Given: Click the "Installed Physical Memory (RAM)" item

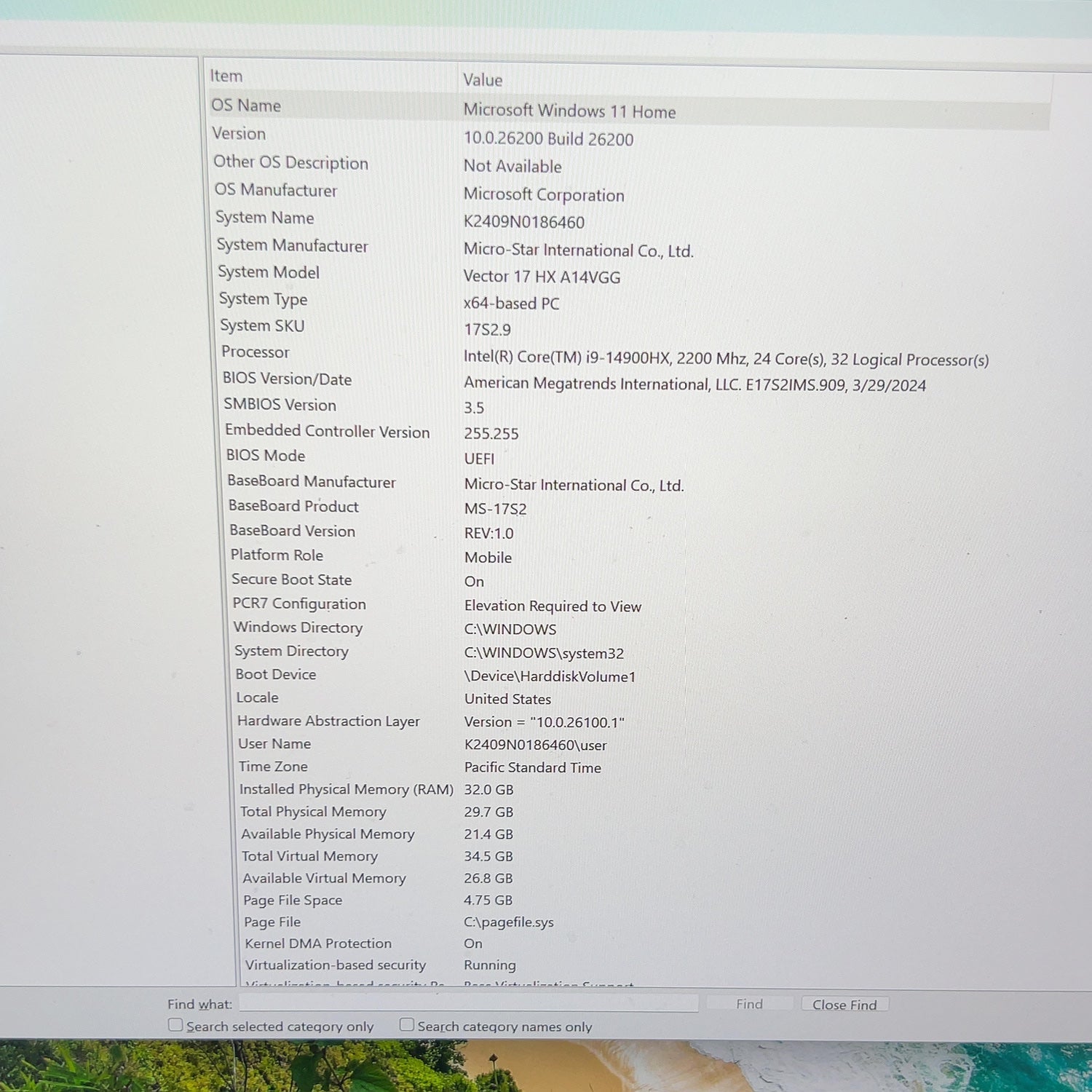Looking at the screenshot, I should coord(347,789).
